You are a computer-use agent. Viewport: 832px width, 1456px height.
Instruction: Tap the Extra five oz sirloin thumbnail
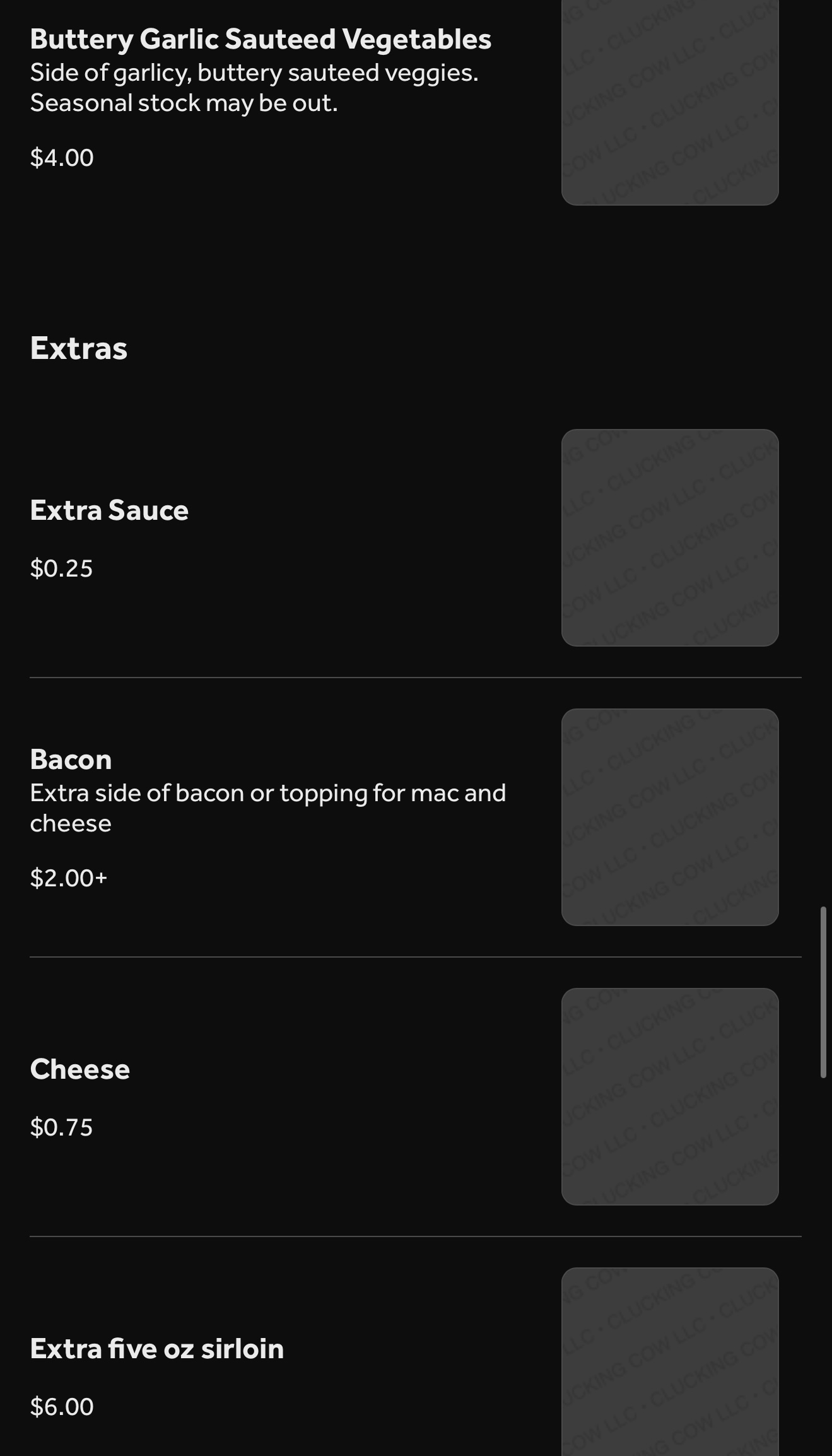click(x=669, y=1363)
